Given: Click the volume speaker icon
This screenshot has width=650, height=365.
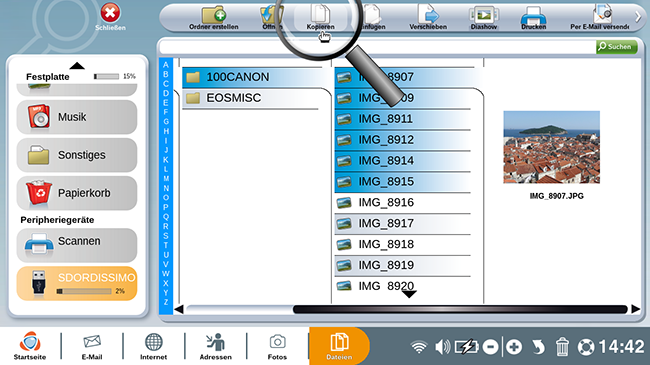Looking at the screenshot, I should [442, 347].
